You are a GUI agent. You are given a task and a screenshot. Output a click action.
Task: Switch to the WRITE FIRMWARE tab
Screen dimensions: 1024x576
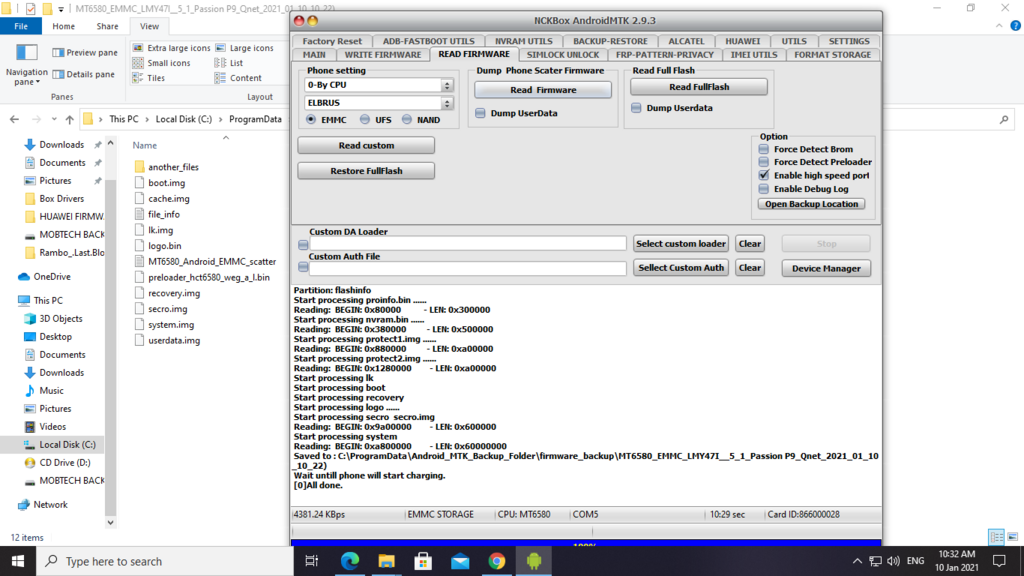(383, 55)
